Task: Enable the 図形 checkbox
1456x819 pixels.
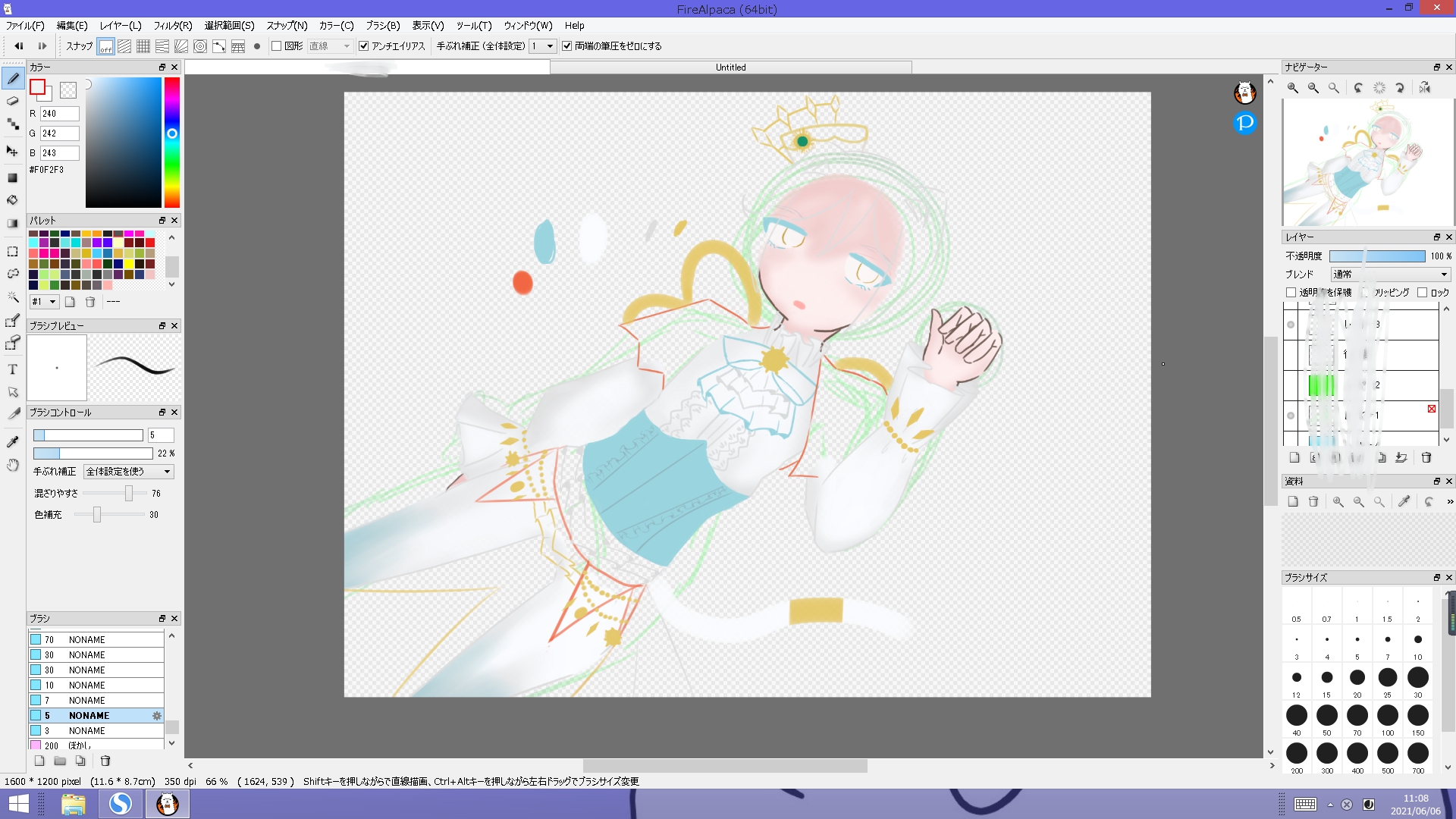Action: click(277, 46)
